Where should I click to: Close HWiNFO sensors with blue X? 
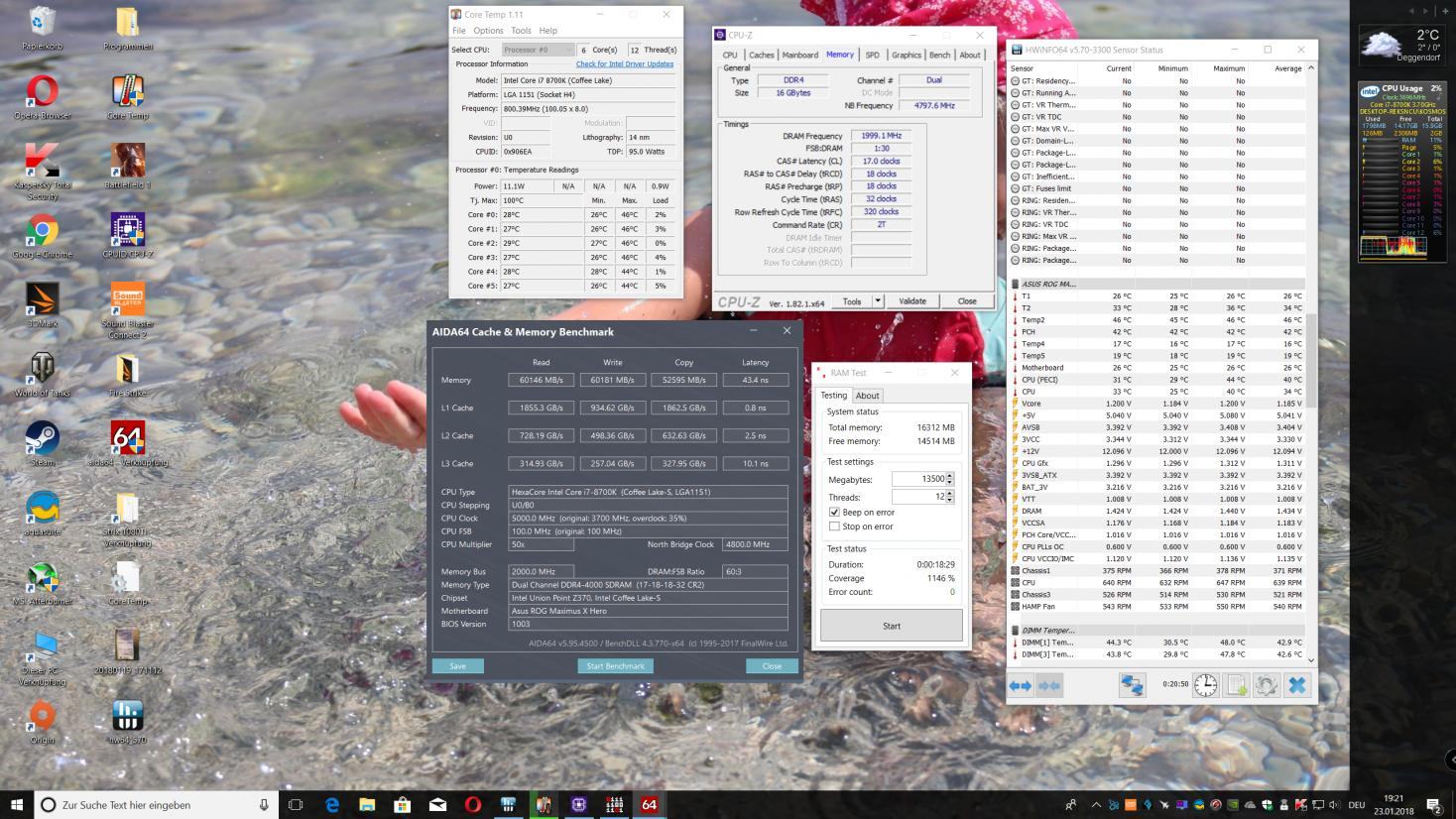point(1297,685)
